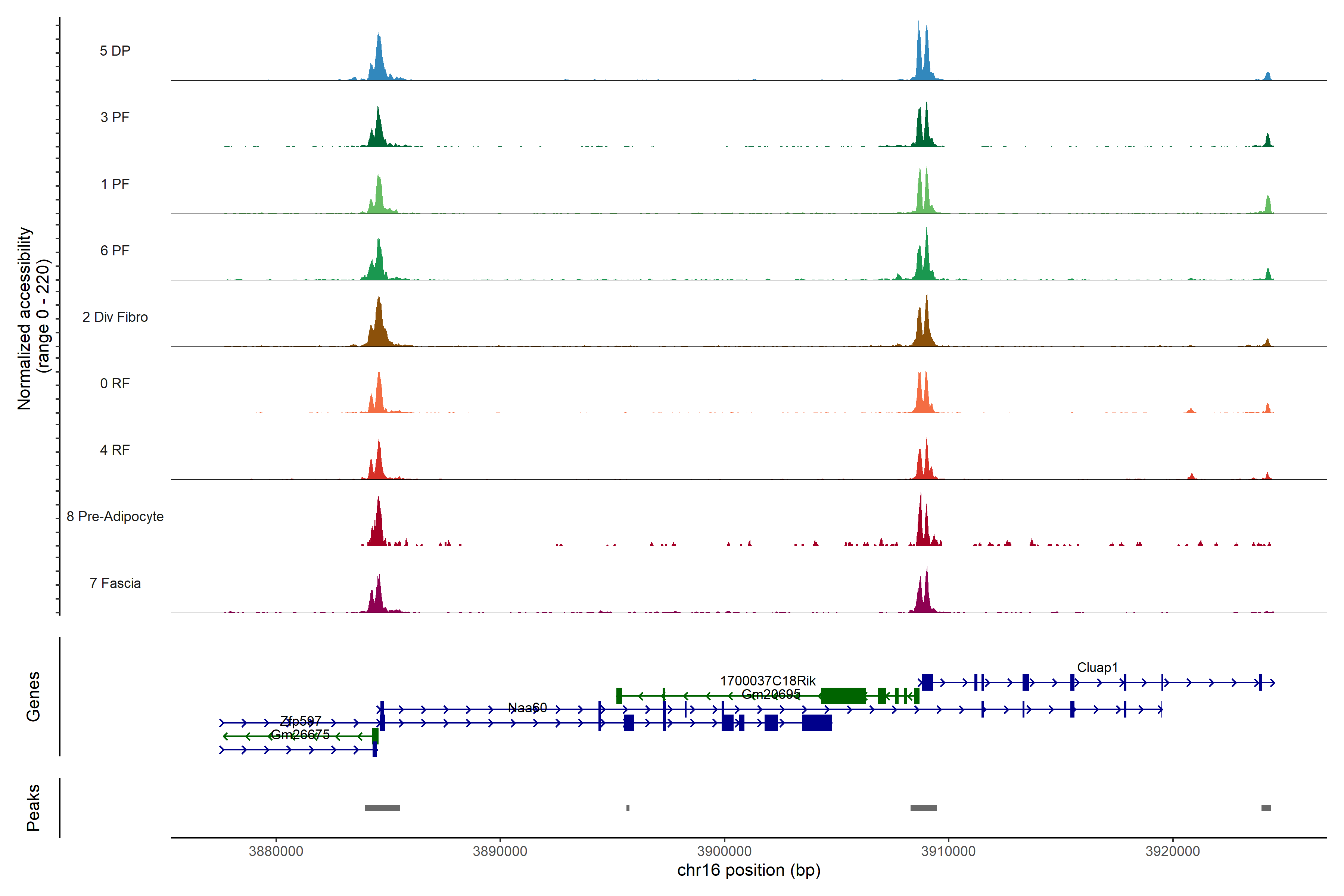The height and width of the screenshot is (896, 1344).
Task: Click the 8 Pre-Adipocyte track label
Action: point(115,517)
